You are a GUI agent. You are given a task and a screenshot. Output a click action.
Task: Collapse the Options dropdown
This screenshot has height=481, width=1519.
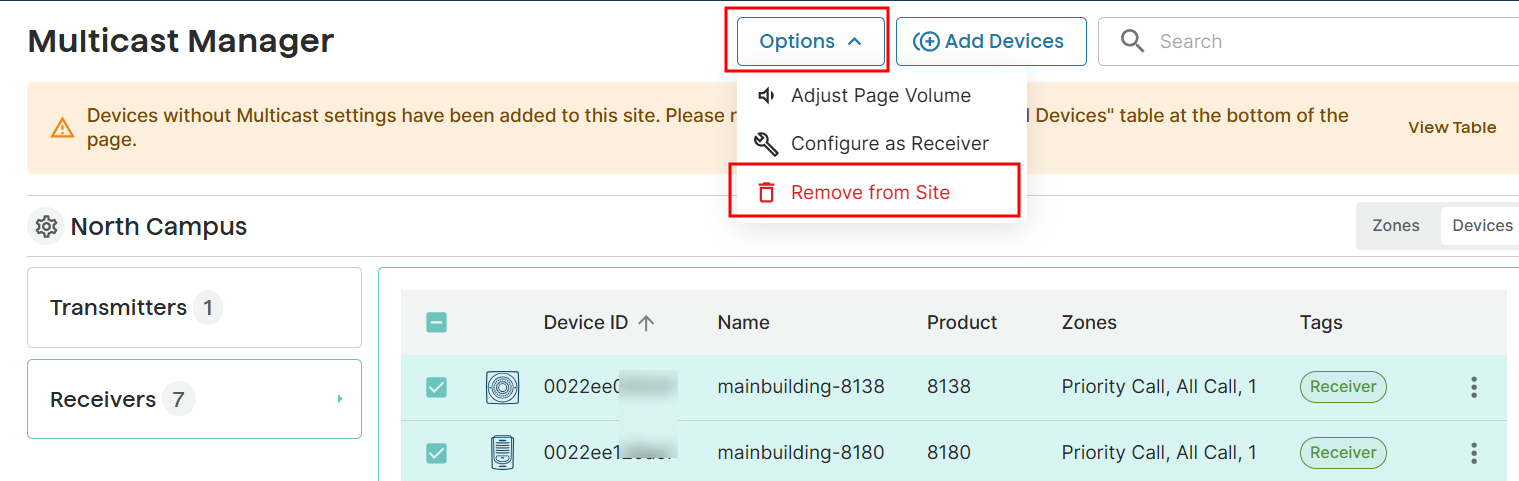coord(811,41)
